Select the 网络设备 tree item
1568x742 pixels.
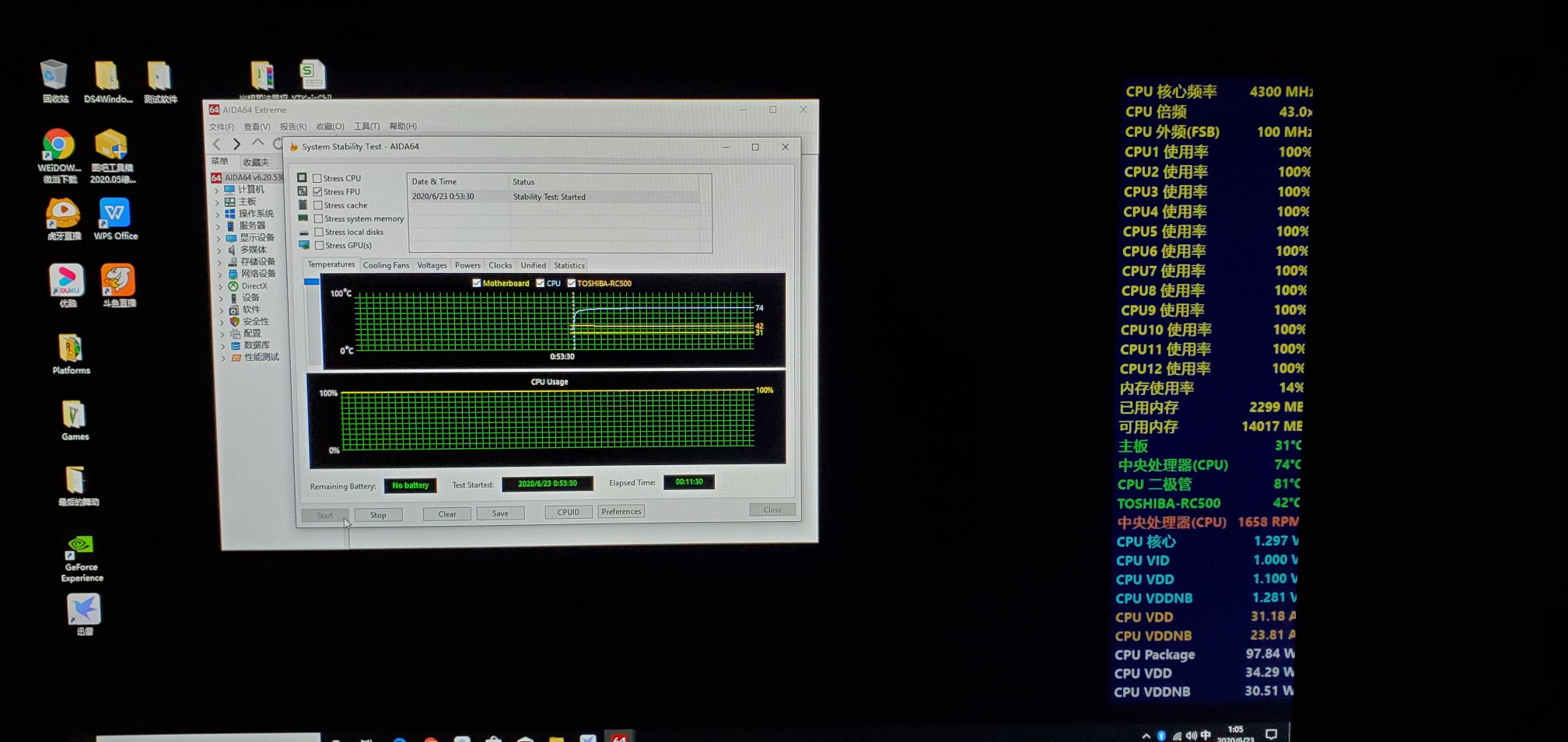coord(258,274)
